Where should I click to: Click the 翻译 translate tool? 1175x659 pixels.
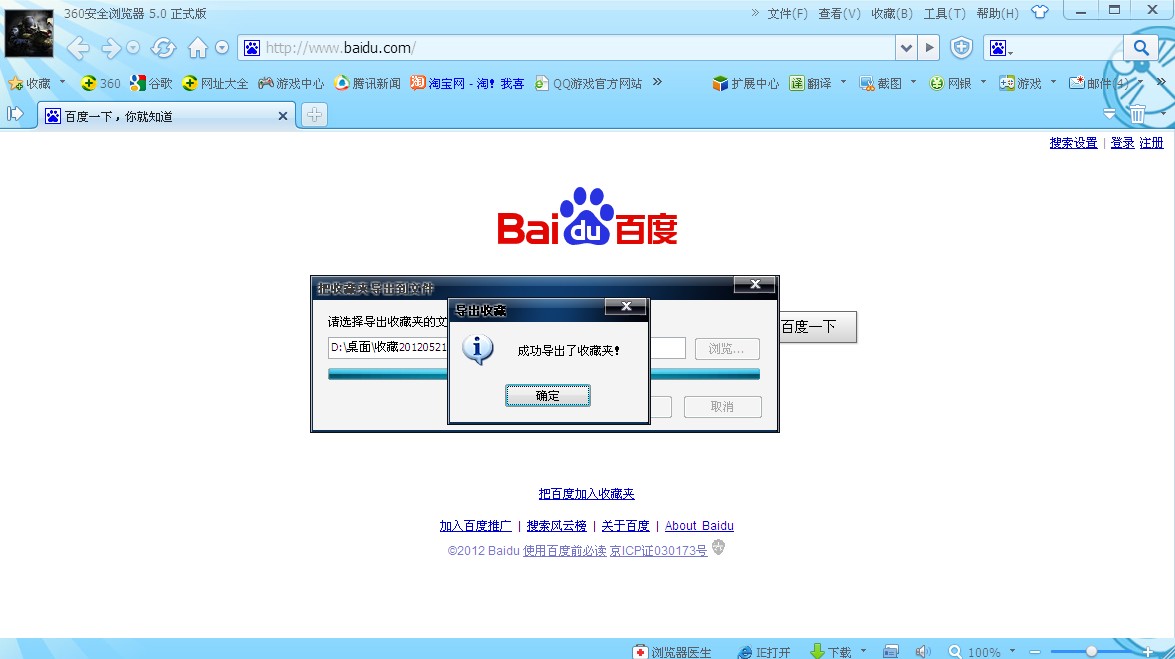[810, 83]
